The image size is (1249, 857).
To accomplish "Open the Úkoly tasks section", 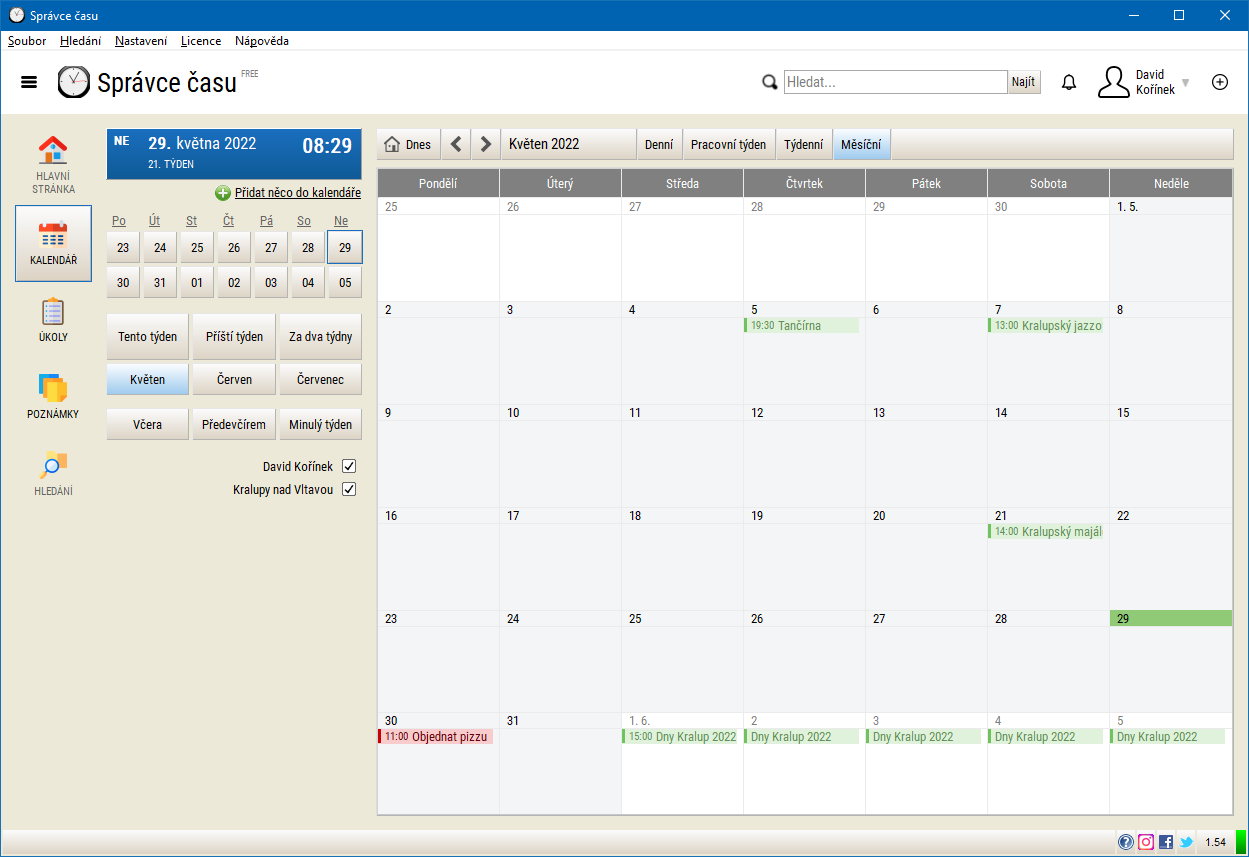I will pos(53,320).
